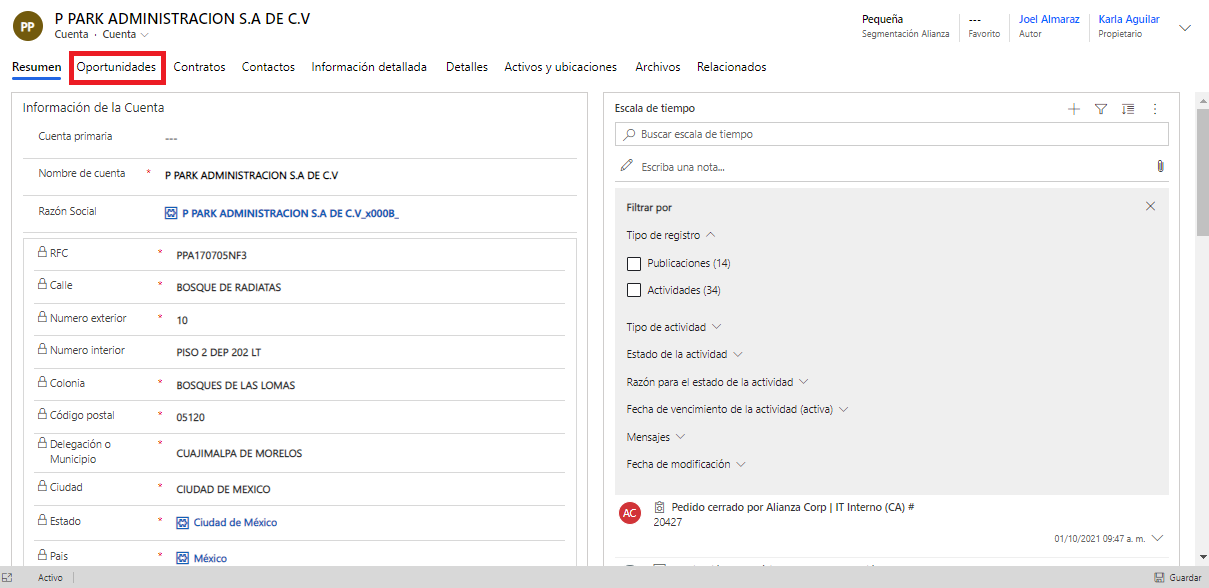Open the Oportunidades tab
This screenshot has height=588, width=1209.
tap(117, 67)
